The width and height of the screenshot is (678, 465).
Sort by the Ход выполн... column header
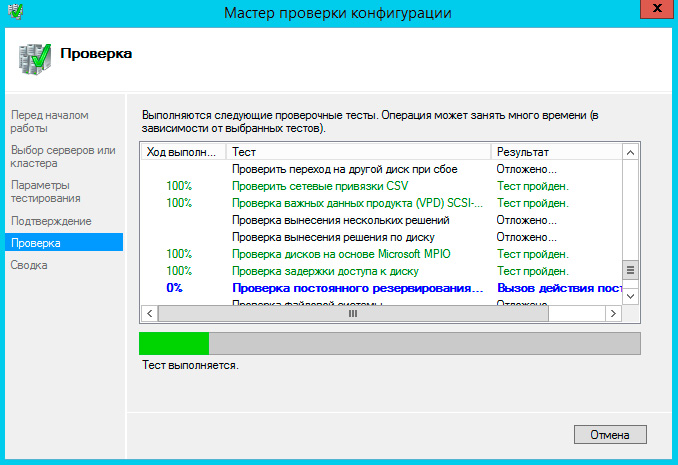click(x=183, y=152)
